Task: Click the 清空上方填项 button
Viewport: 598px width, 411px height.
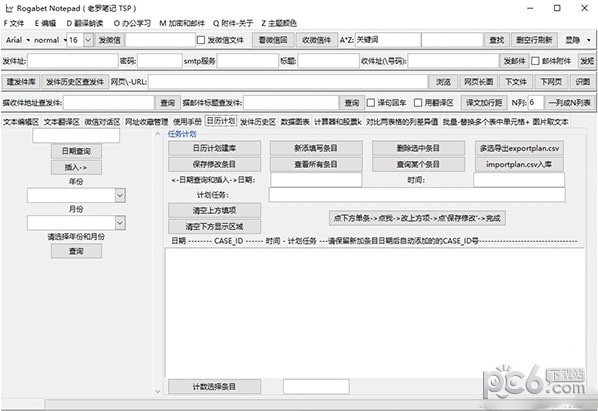Action: coord(214,210)
